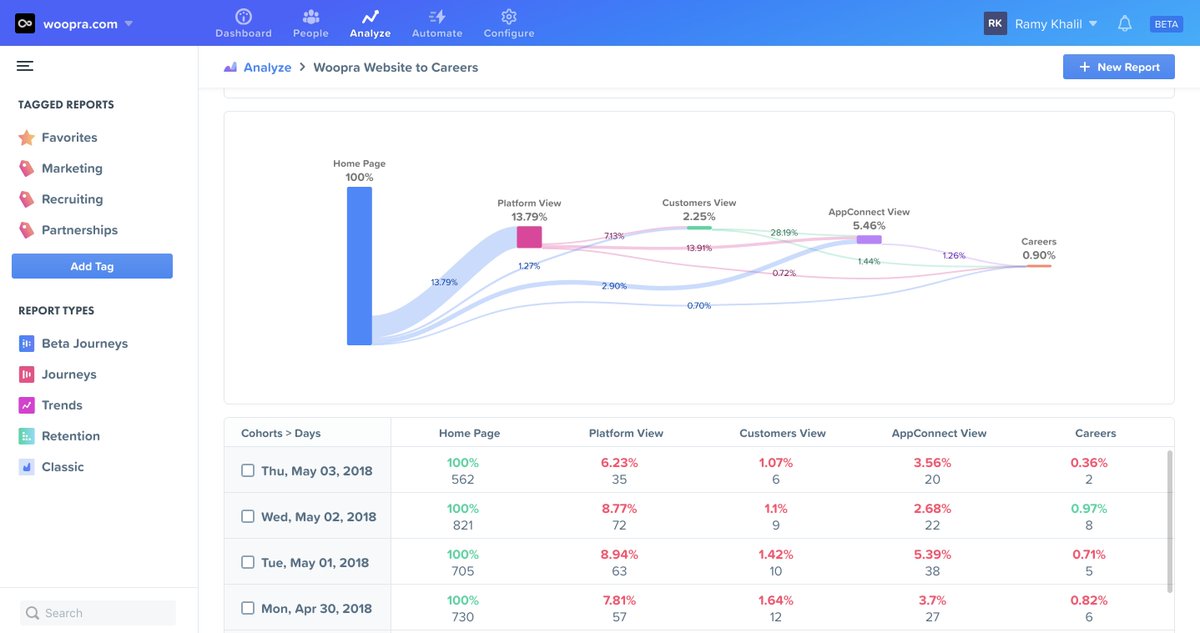Open the Marketing tag
This screenshot has width=1200, height=633.
pyautogui.click(x=71, y=168)
